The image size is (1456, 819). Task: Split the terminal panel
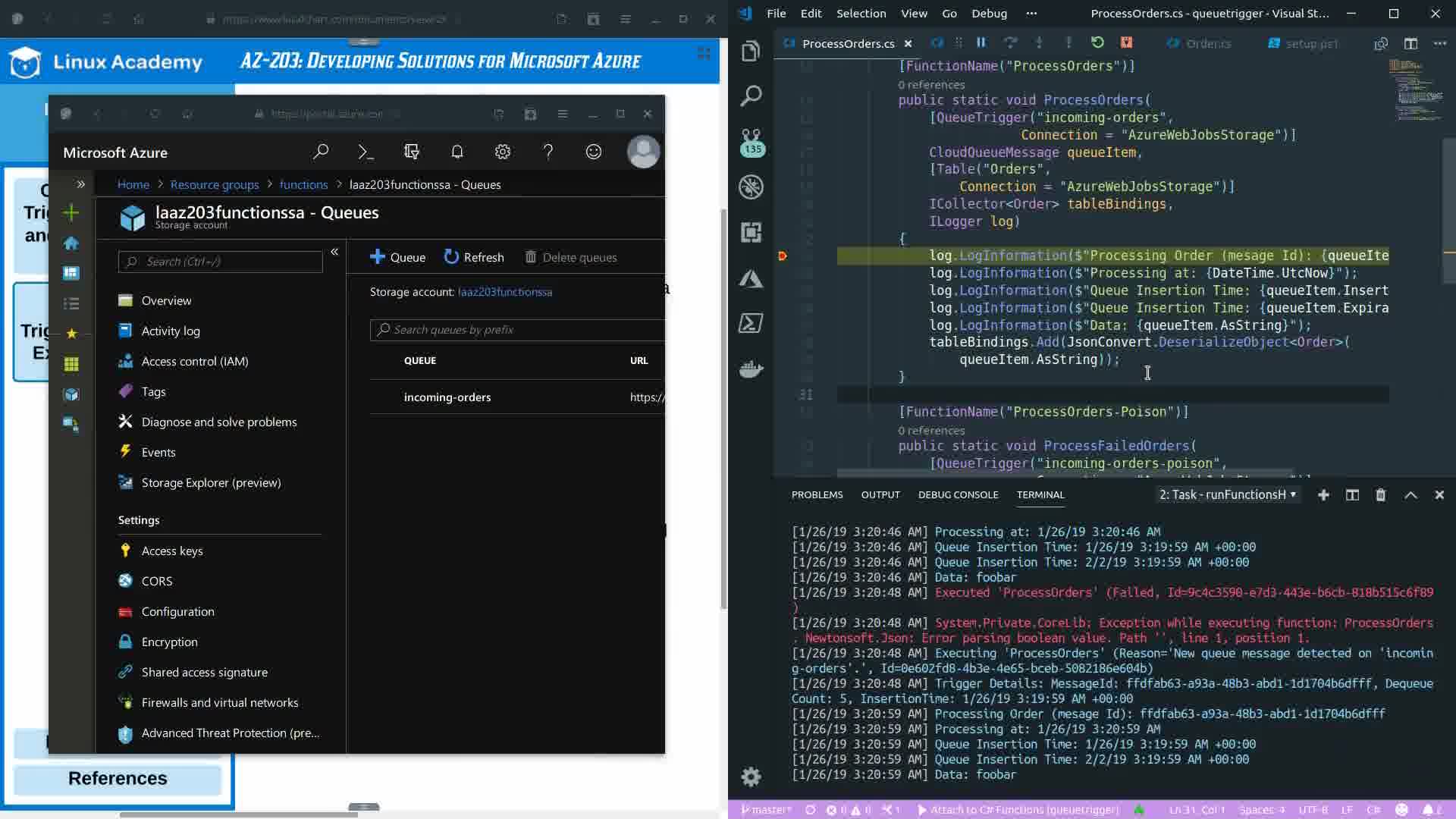(x=1351, y=495)
